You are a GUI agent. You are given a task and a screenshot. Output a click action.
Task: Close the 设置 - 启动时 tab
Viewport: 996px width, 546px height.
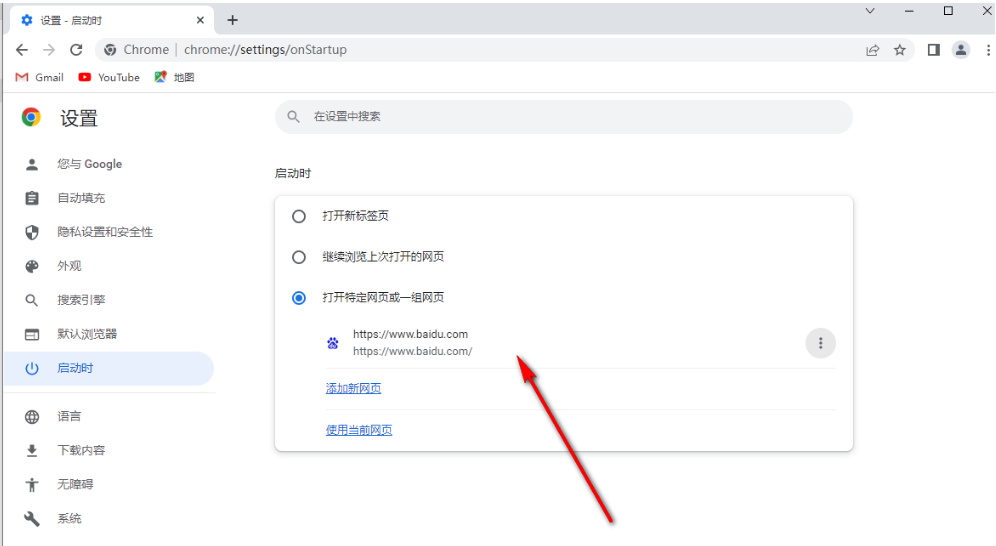tap(200, 20)
